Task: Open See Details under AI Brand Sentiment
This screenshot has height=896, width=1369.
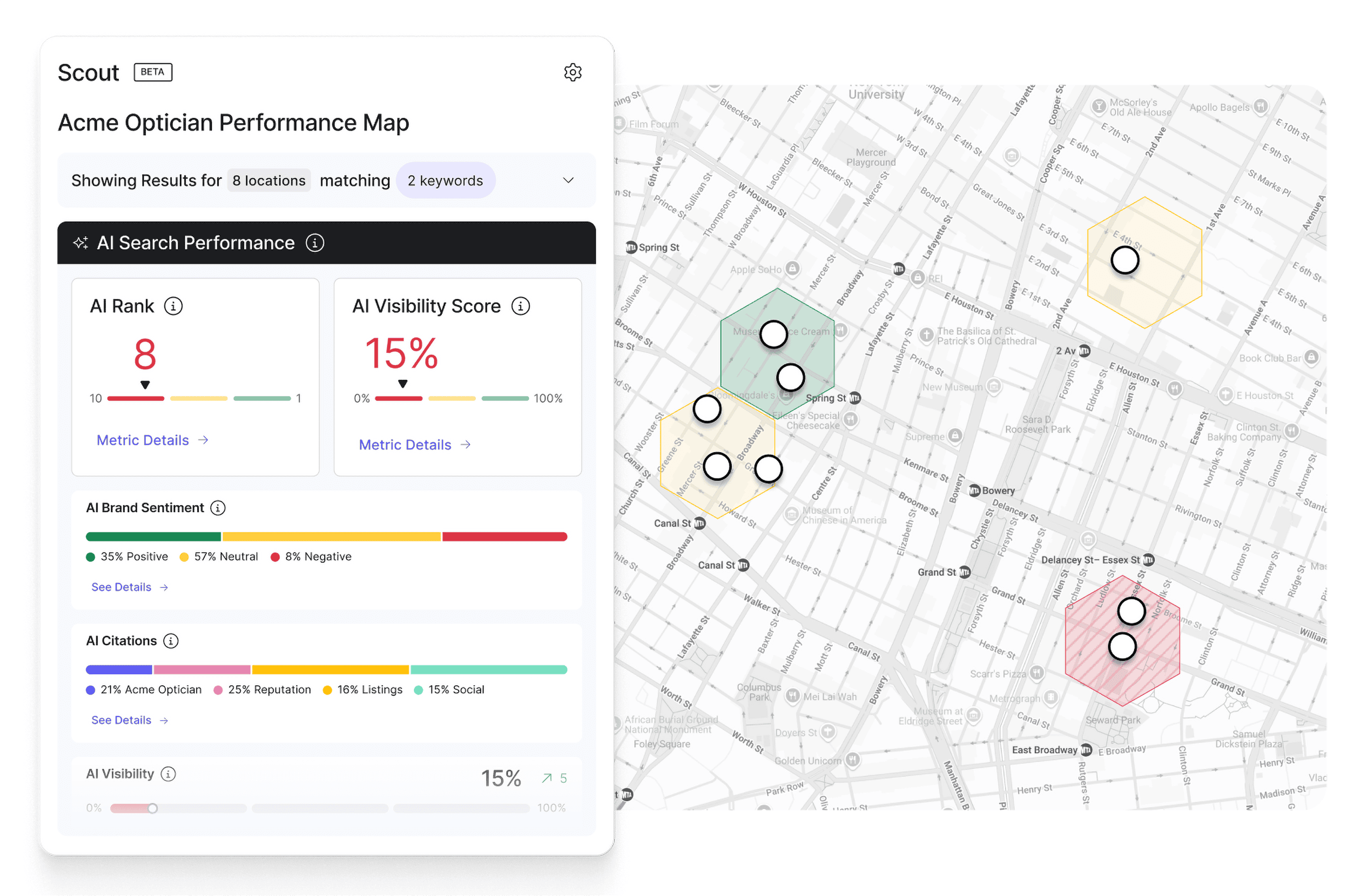Action: 129,587
